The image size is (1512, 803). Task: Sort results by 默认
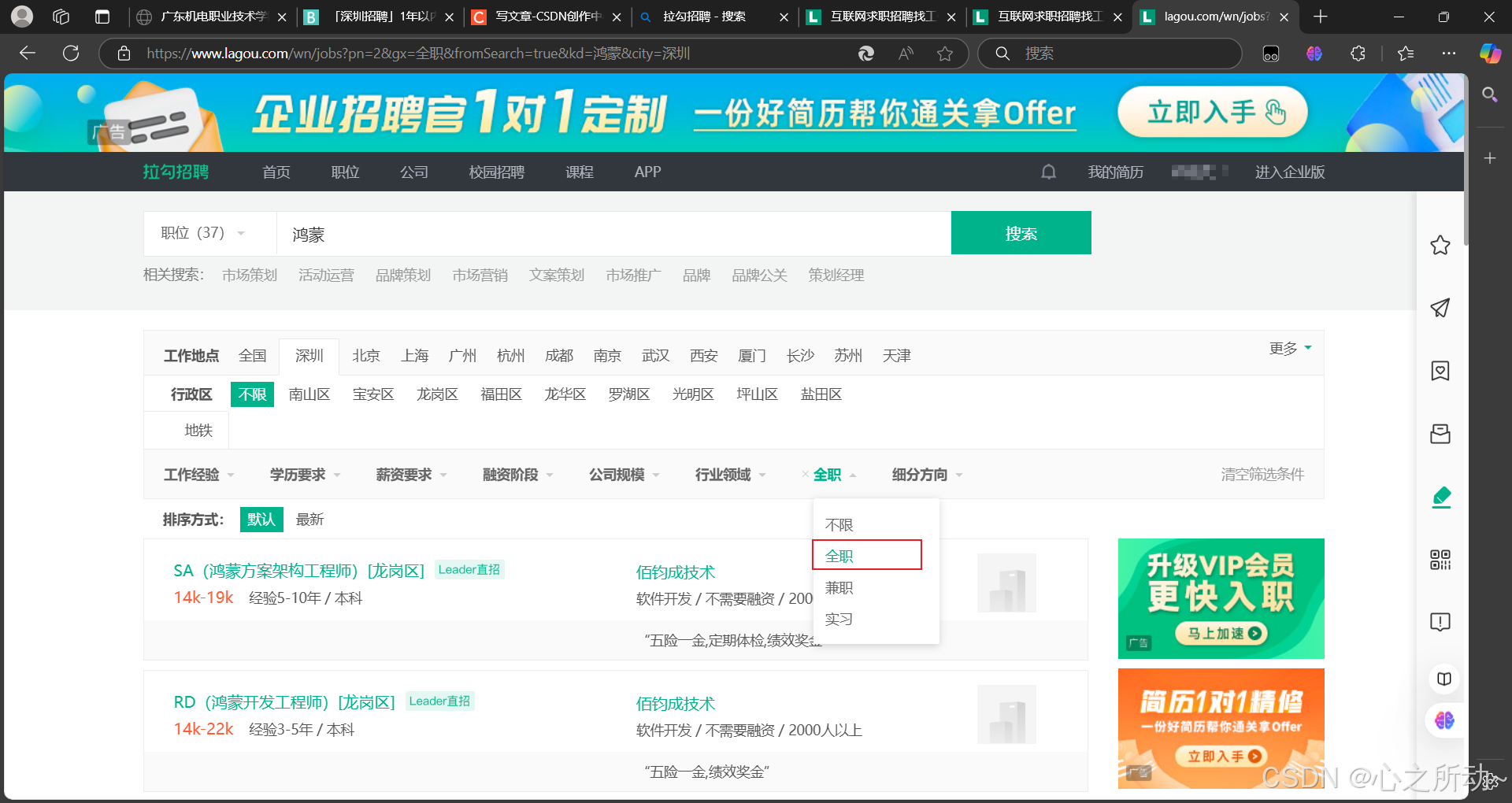(x=261, y=520)
